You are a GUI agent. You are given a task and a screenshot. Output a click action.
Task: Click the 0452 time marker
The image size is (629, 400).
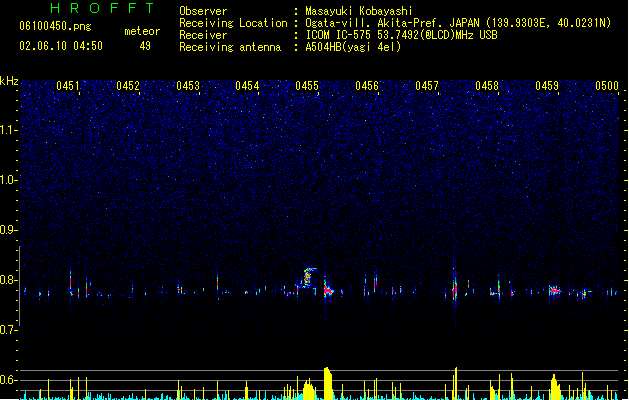pyautogui.click(x=128, y=86)
